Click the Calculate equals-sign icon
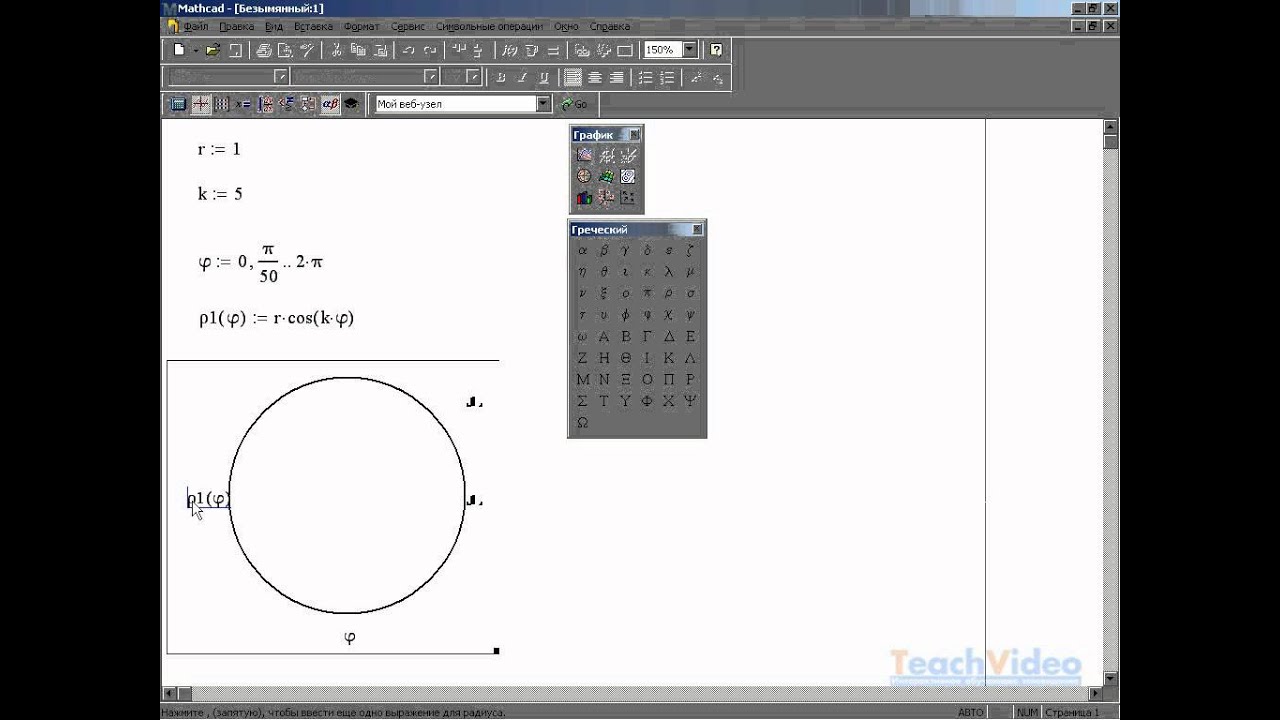 (x=553, y=50)
